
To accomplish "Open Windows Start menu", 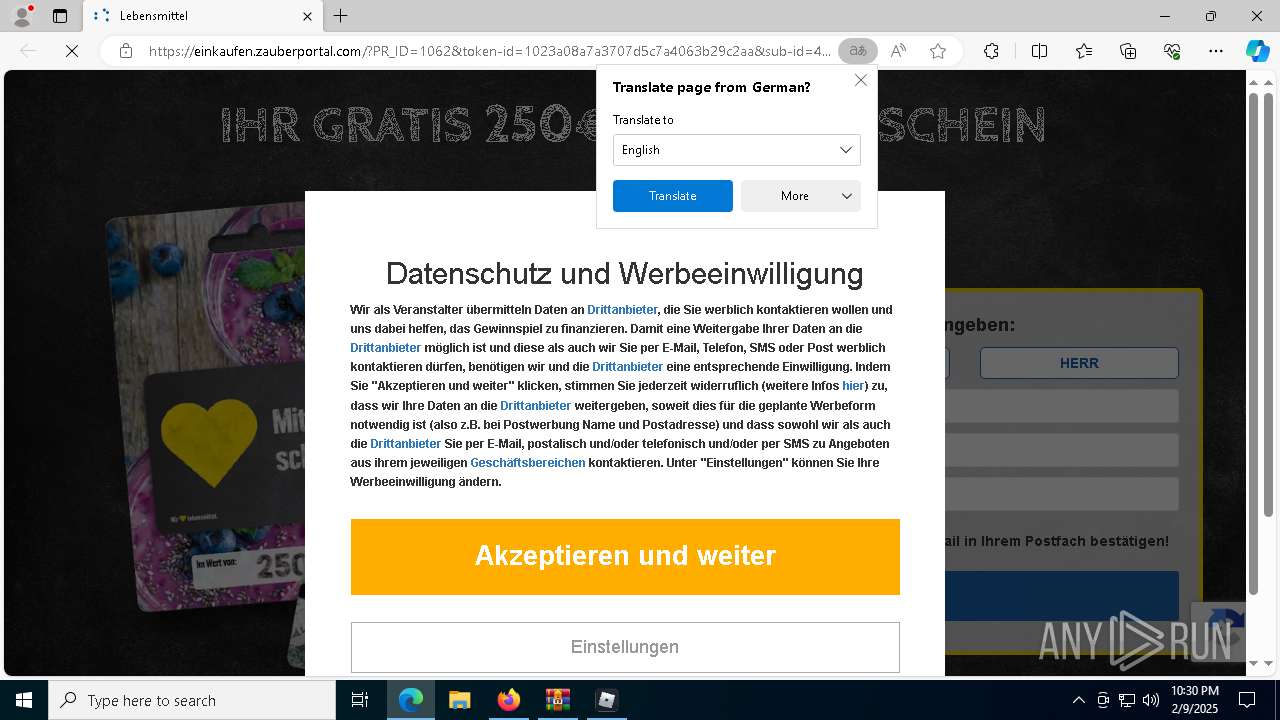I will (24, 700).
